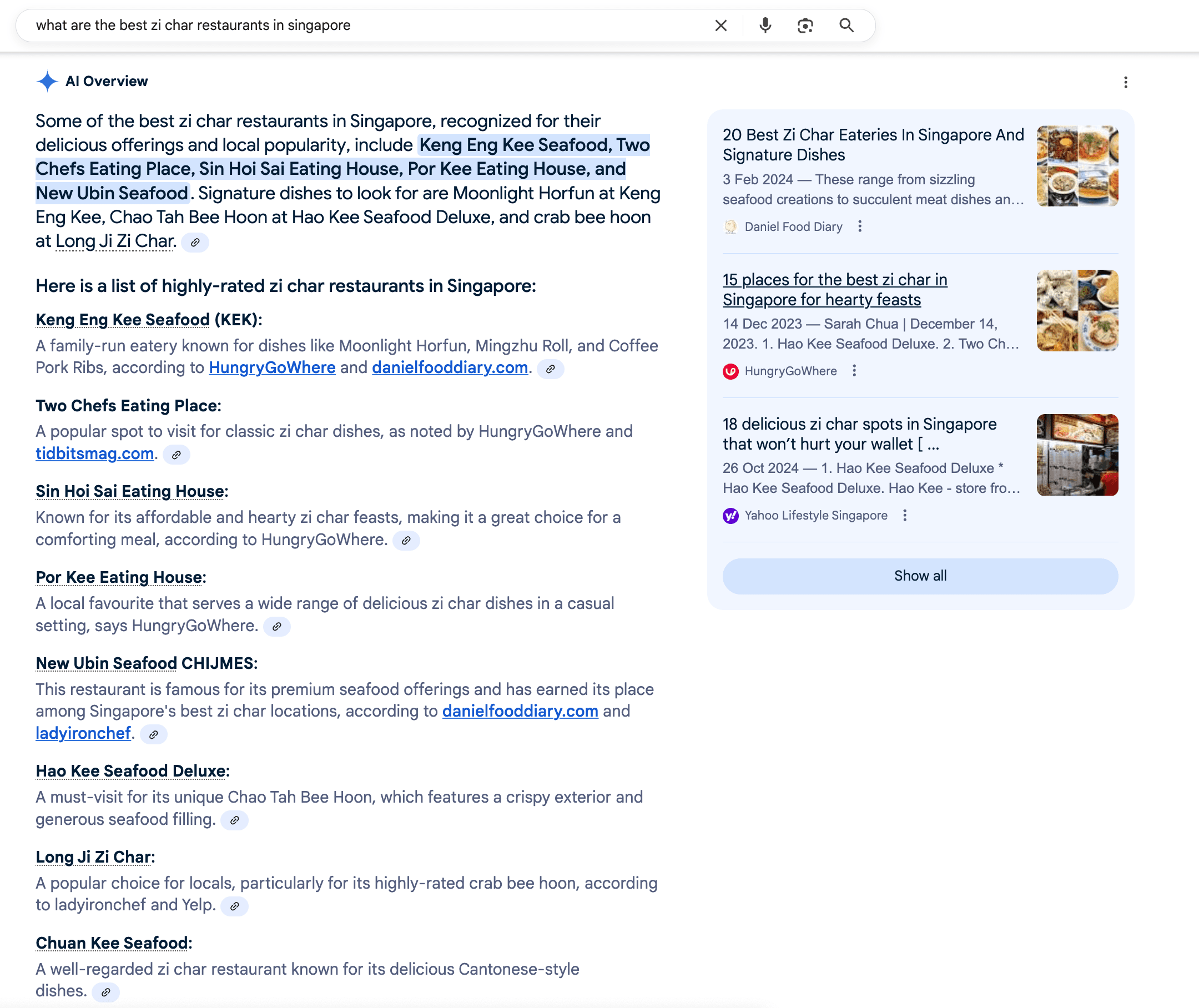Follow the ladyironchef link
This screenshot has width=1199, height=1008.
click(x=83, y=733)
